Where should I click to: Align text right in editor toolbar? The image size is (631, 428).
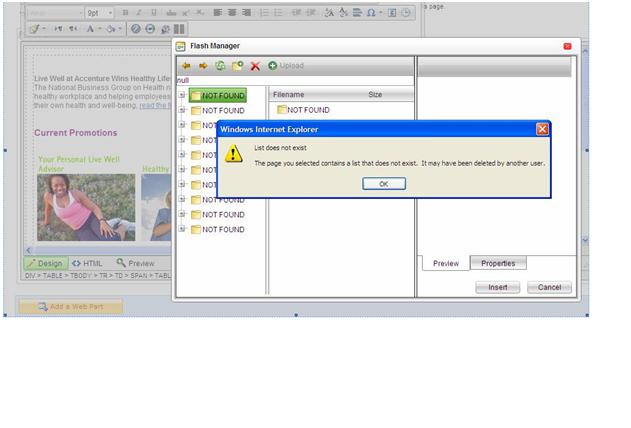coord(246,13)
